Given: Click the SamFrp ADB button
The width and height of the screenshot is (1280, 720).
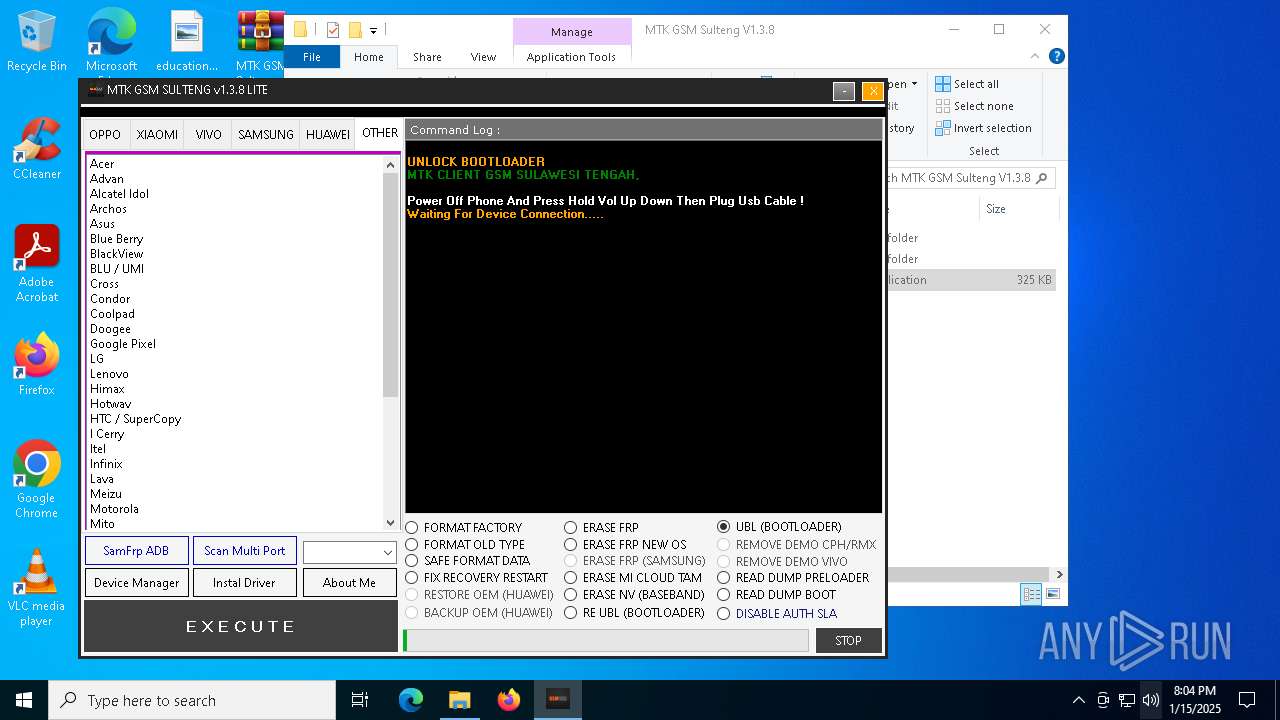Looking at the screenshot, I should click(x=136, y=551).
